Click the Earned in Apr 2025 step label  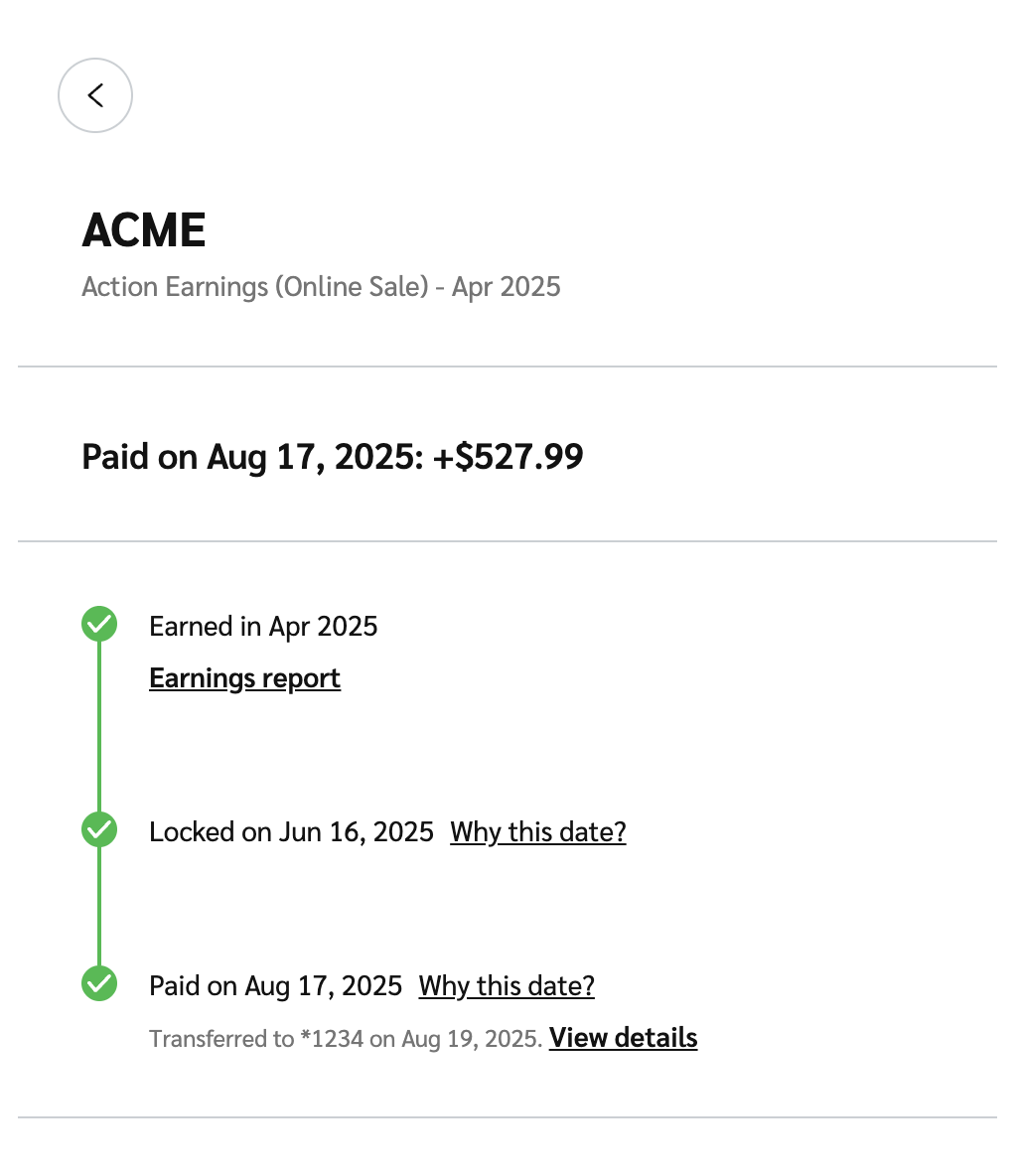click(263, 627)
